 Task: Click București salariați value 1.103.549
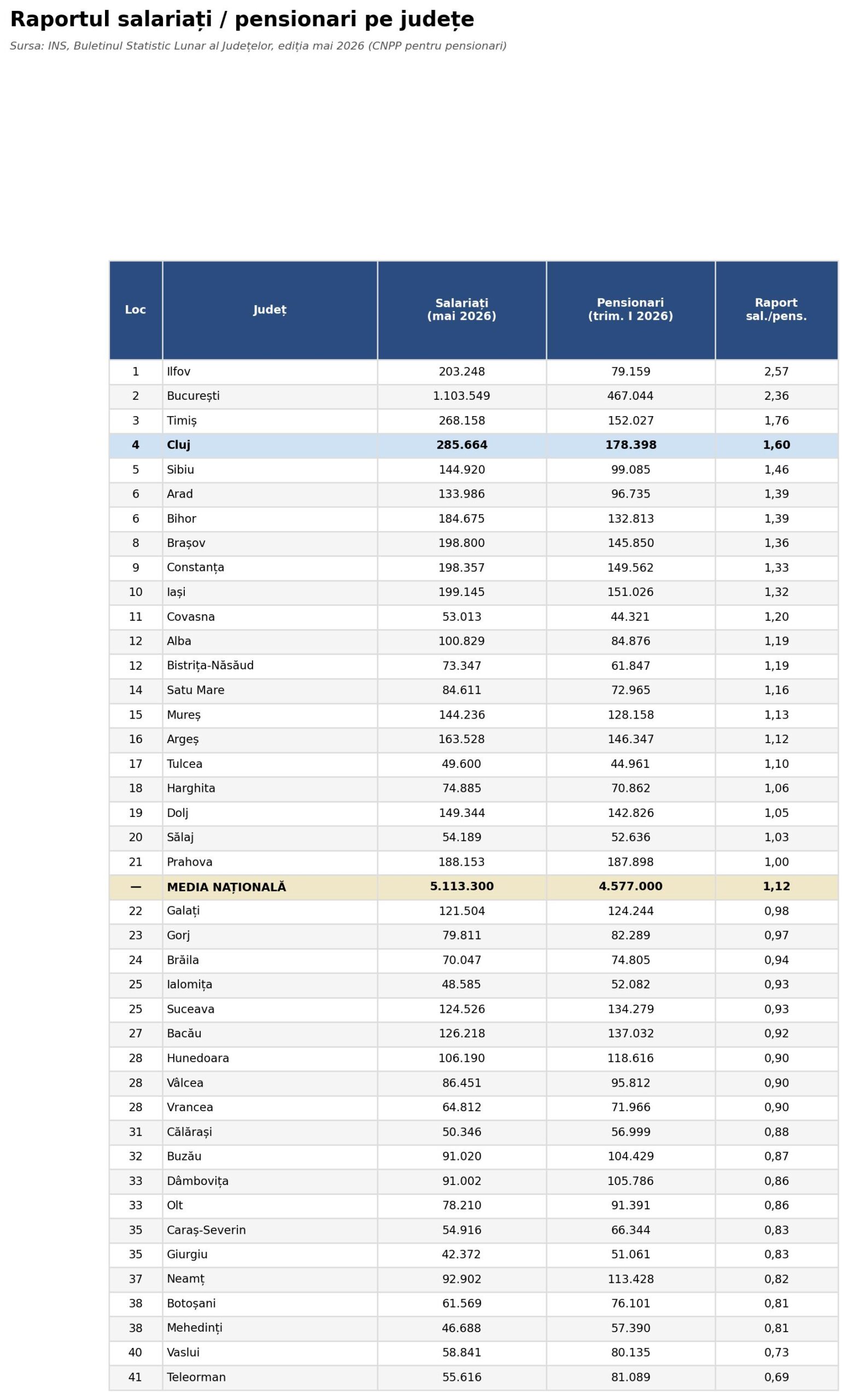pos(462,396)
